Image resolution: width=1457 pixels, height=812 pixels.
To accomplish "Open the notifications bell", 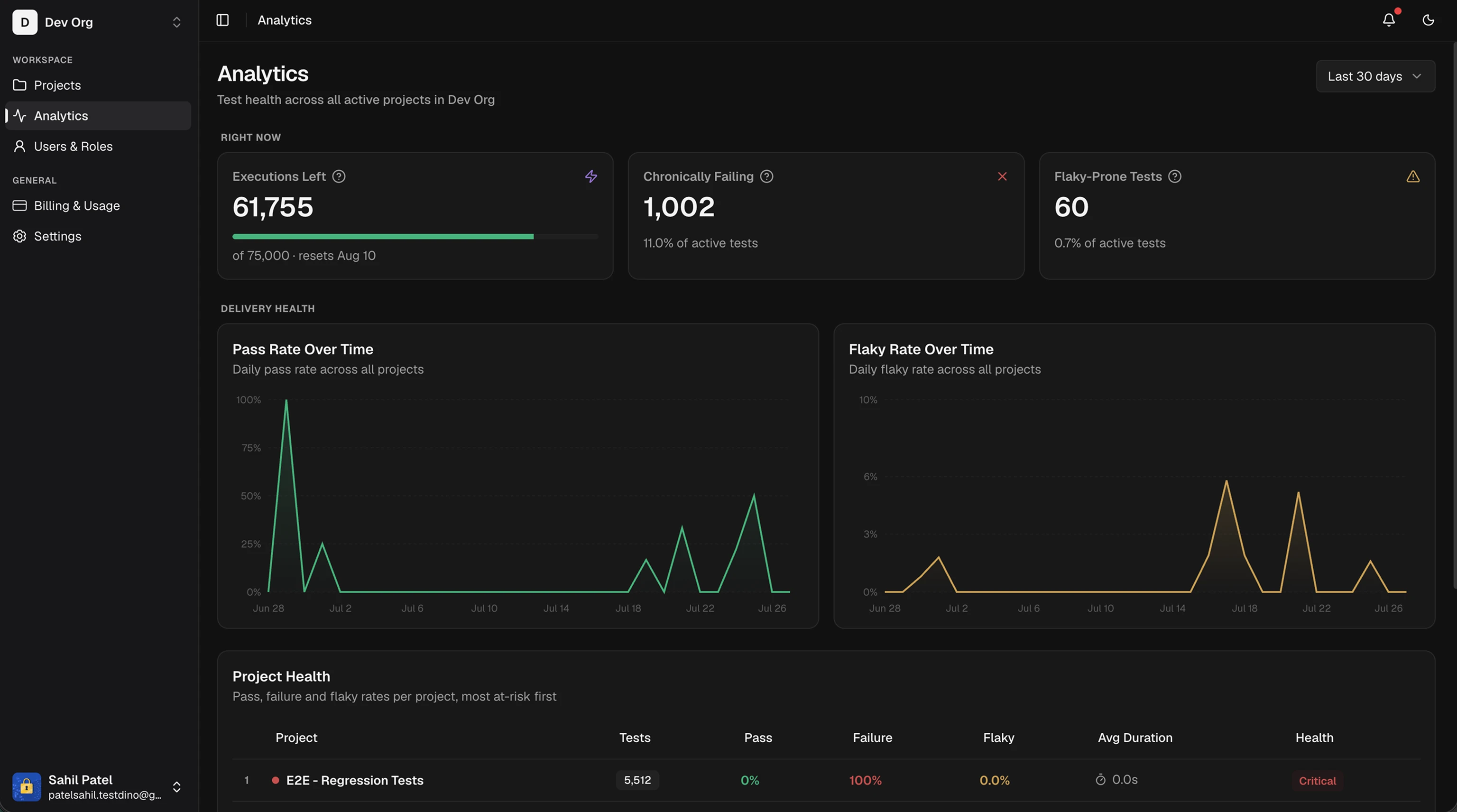I will (x=1389, y=20).
